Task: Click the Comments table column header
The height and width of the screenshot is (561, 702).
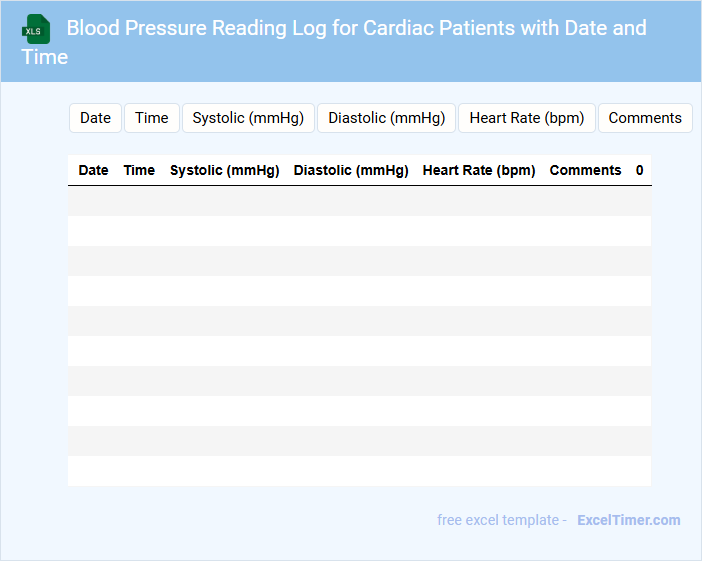Action: (585, 170)
